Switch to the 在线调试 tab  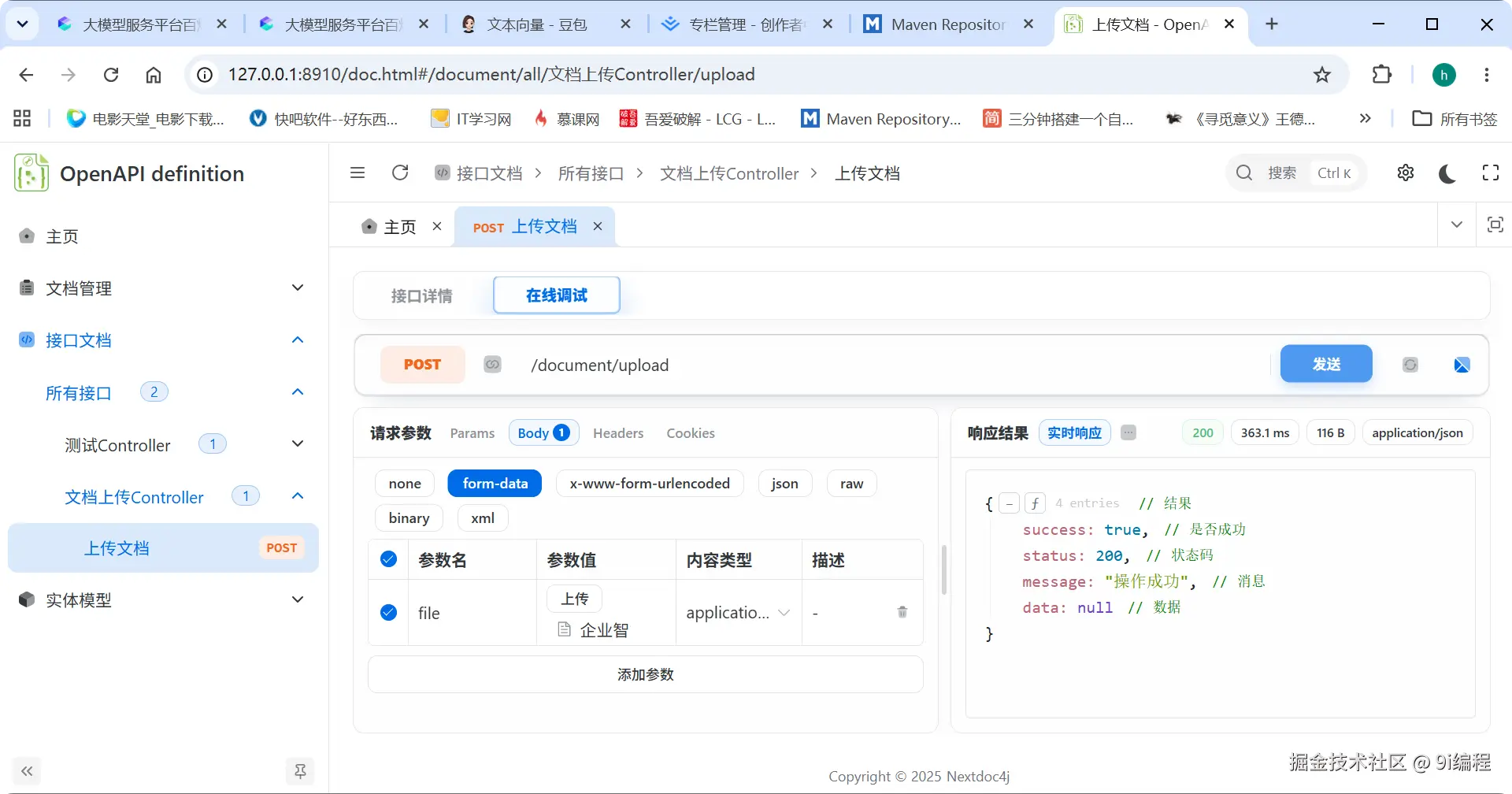[557, 295]
